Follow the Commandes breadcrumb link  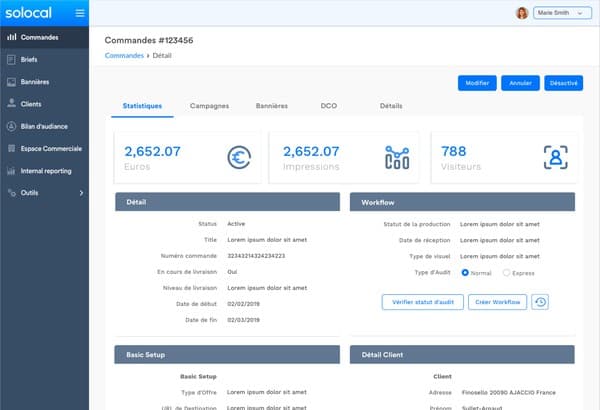[124, 56]
